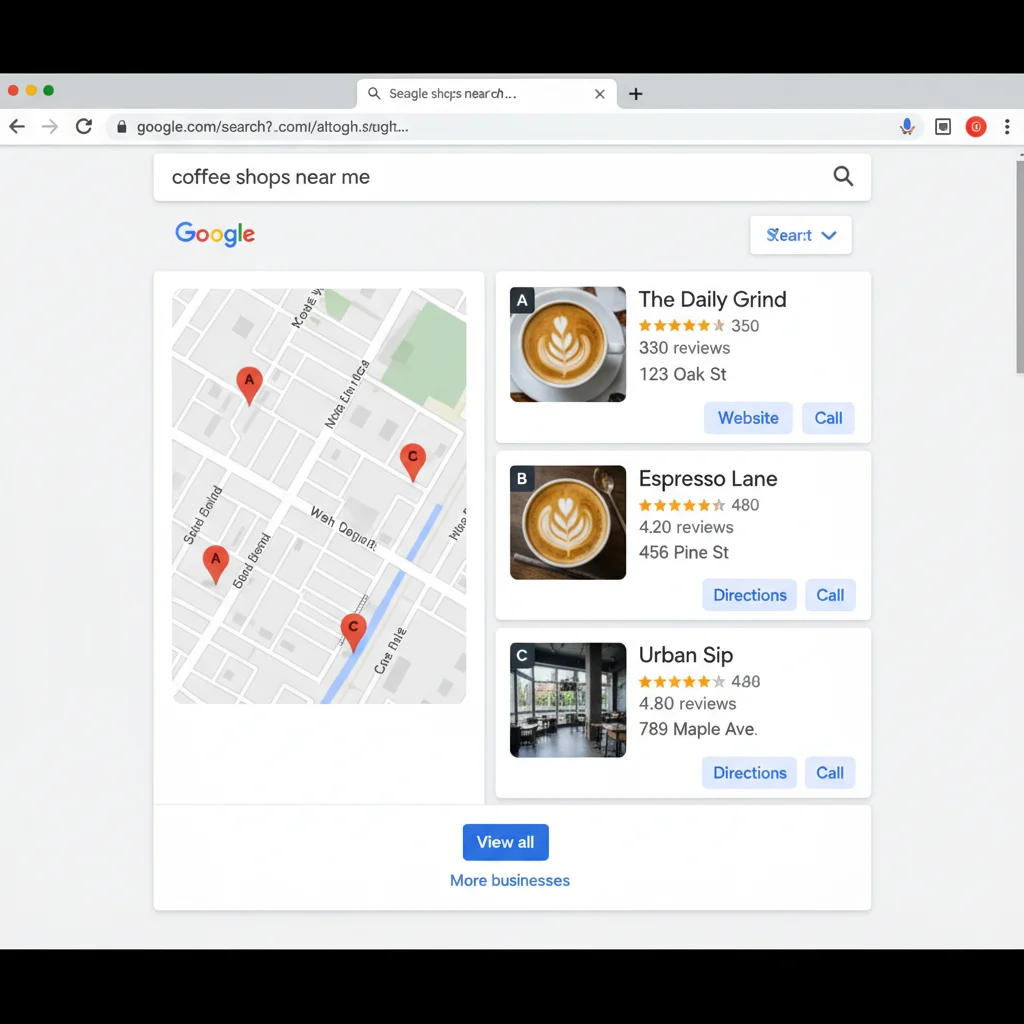Click the magnifier search icon in search box
The height and width of the screenshot is (1024, 1024).
pyautogui.click(x=843, y=176)
